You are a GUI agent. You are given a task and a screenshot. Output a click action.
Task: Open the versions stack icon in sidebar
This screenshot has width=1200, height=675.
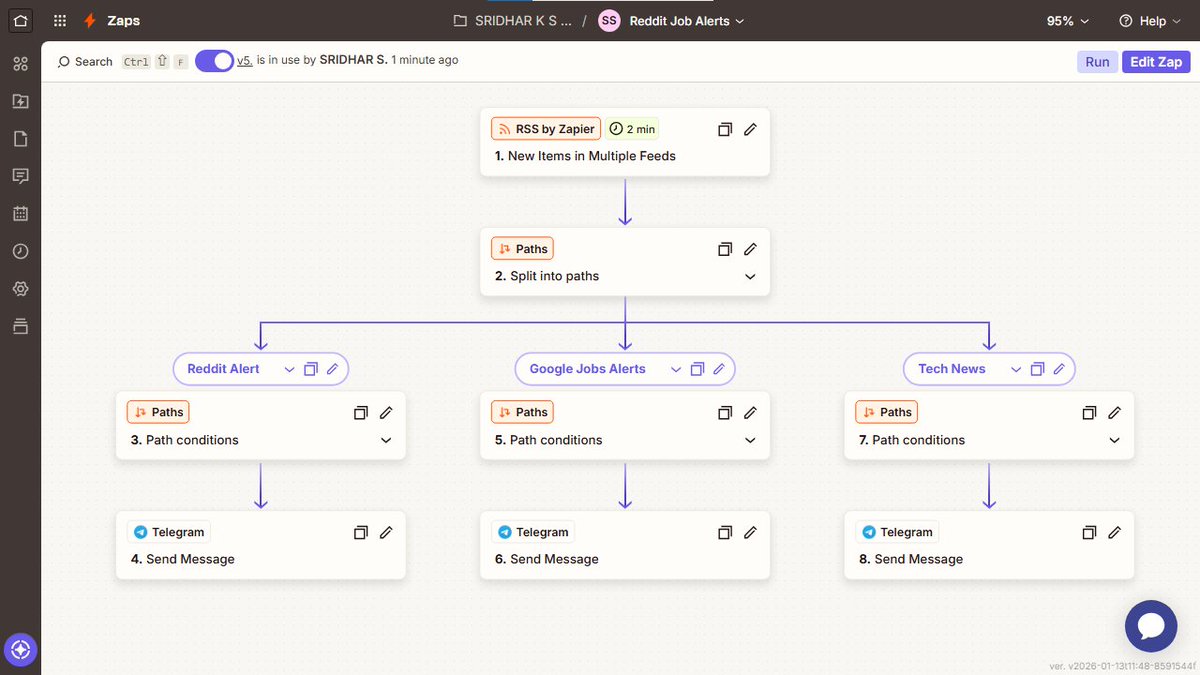click(x=20, y=326)
